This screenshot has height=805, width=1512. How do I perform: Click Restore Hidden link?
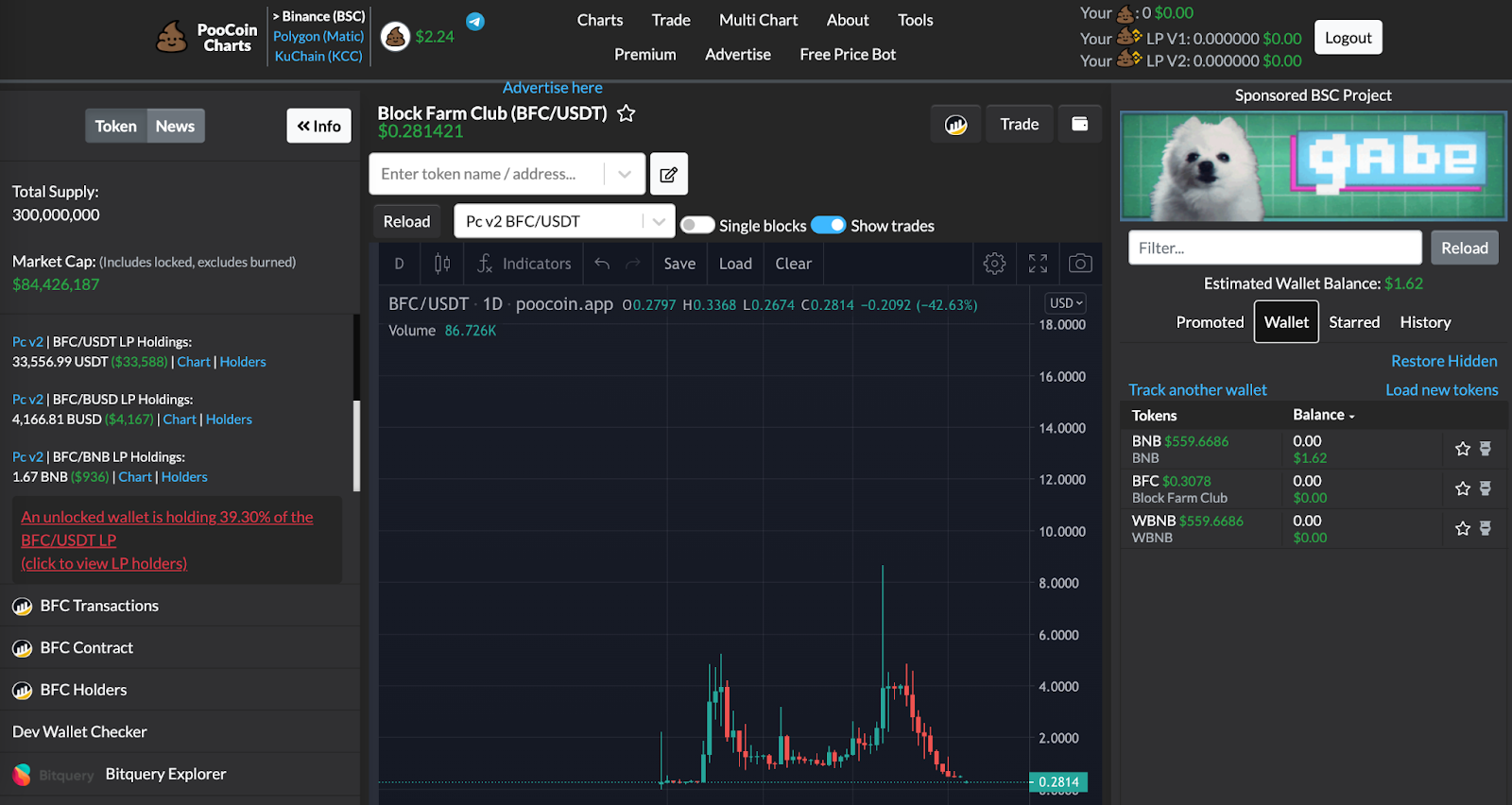coord(1444,361)
